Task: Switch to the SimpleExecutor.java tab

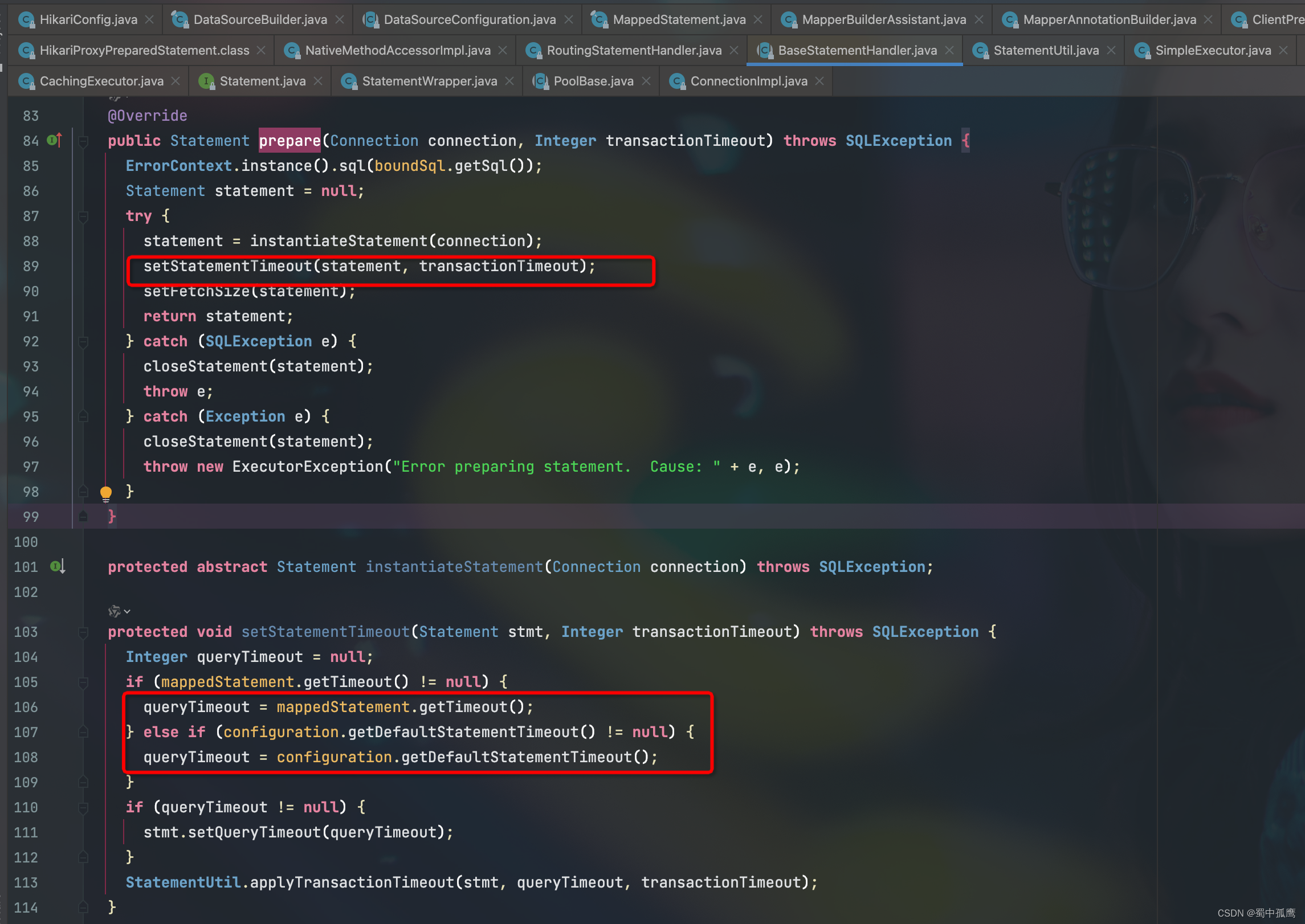Action: (x=1213, y=50)
